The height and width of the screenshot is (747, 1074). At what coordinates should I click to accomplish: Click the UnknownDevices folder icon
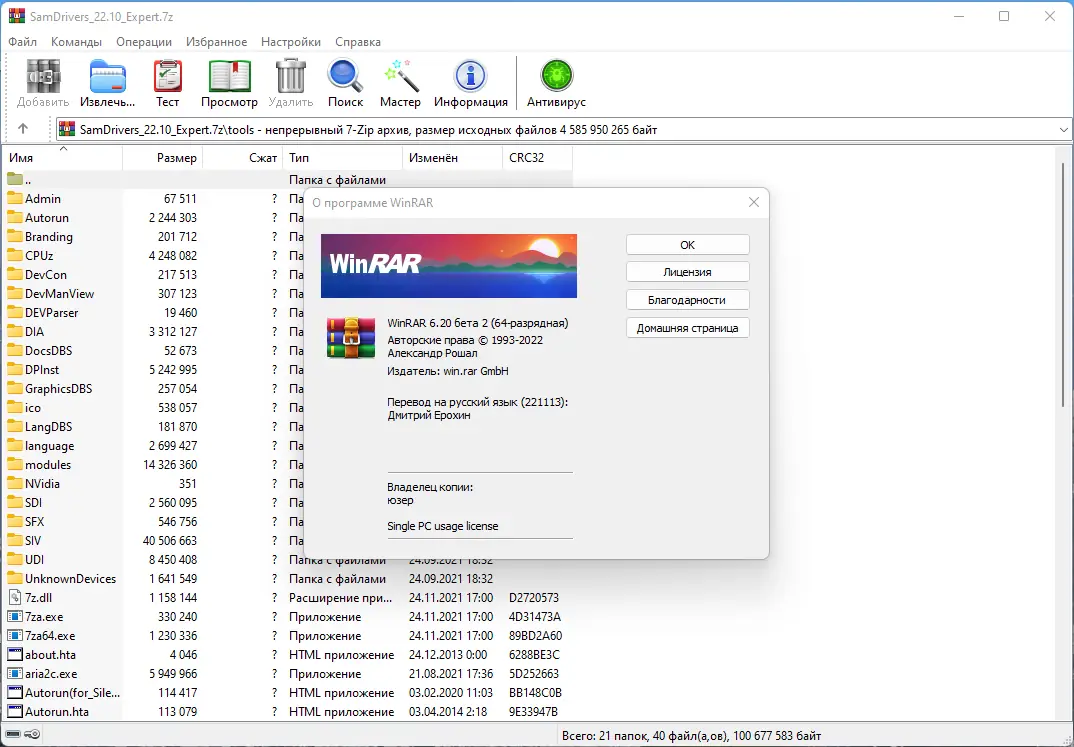point(15,579)
